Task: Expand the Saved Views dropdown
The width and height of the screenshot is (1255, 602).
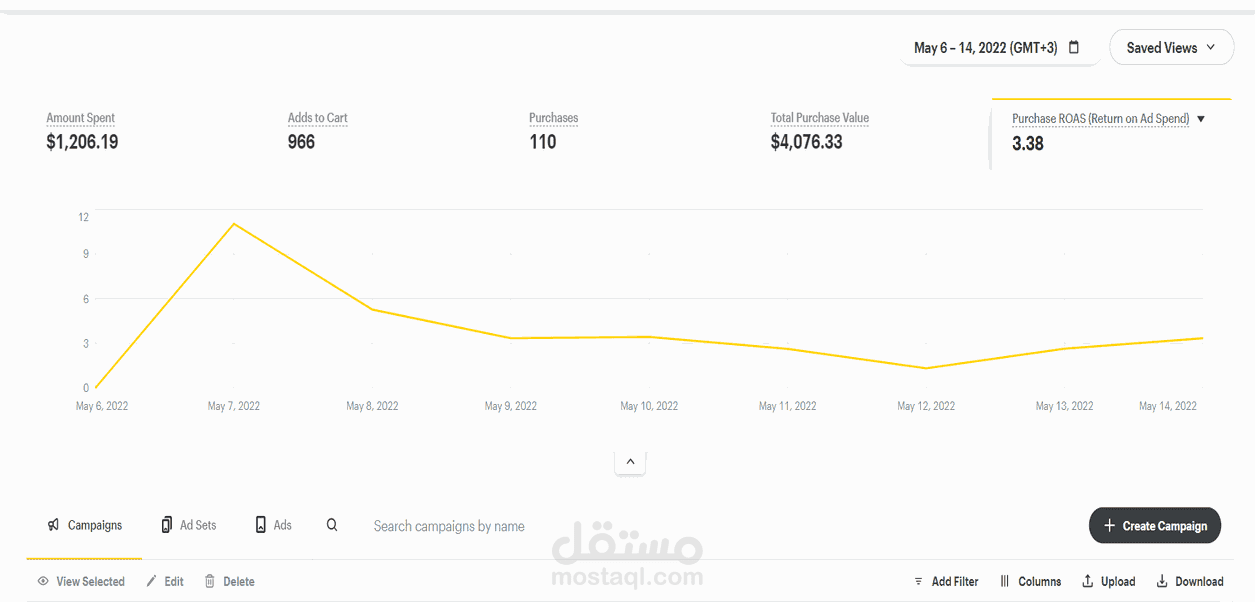Action: tap(1171, 47)
